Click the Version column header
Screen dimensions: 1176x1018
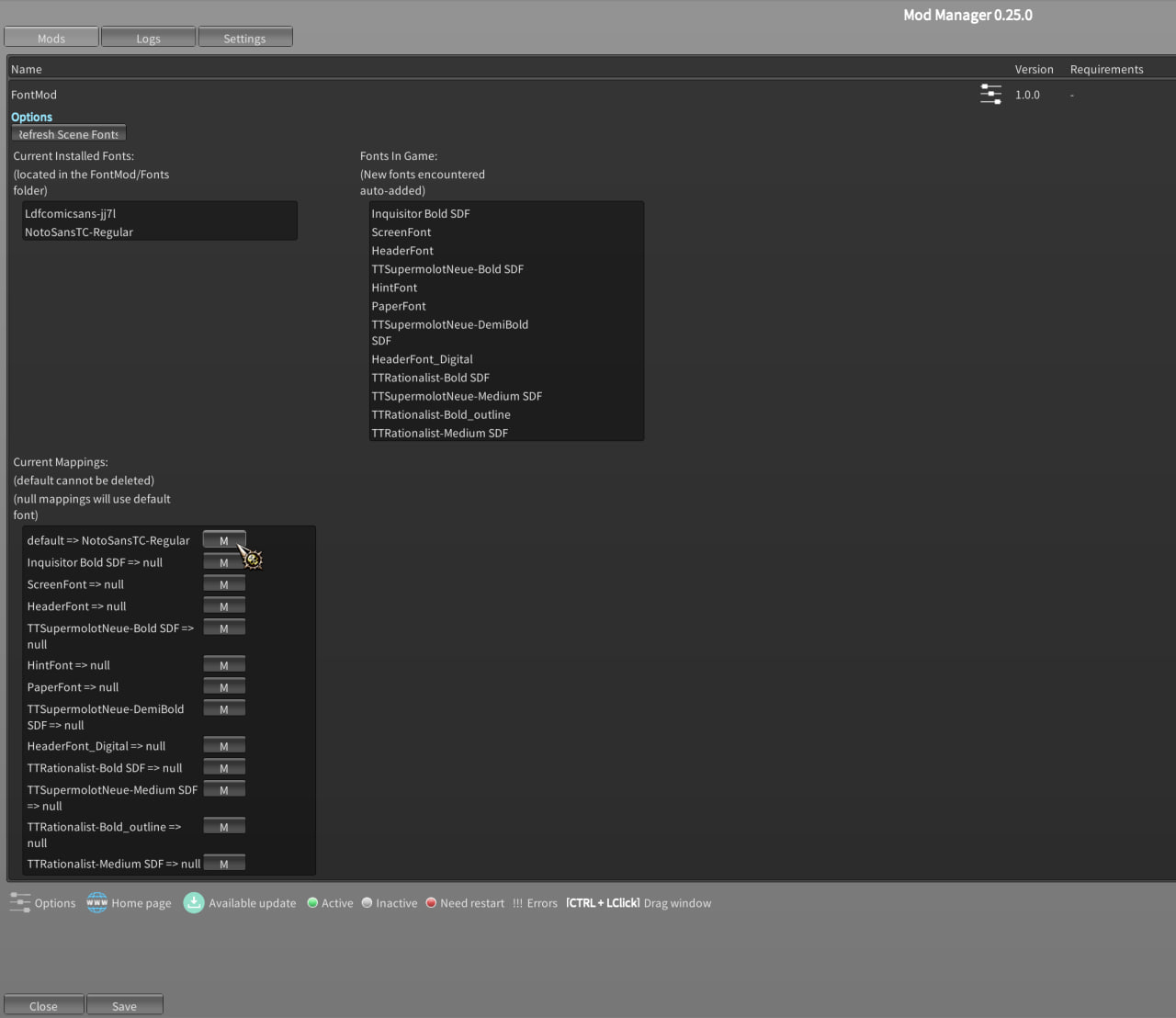pos(1035,69)
